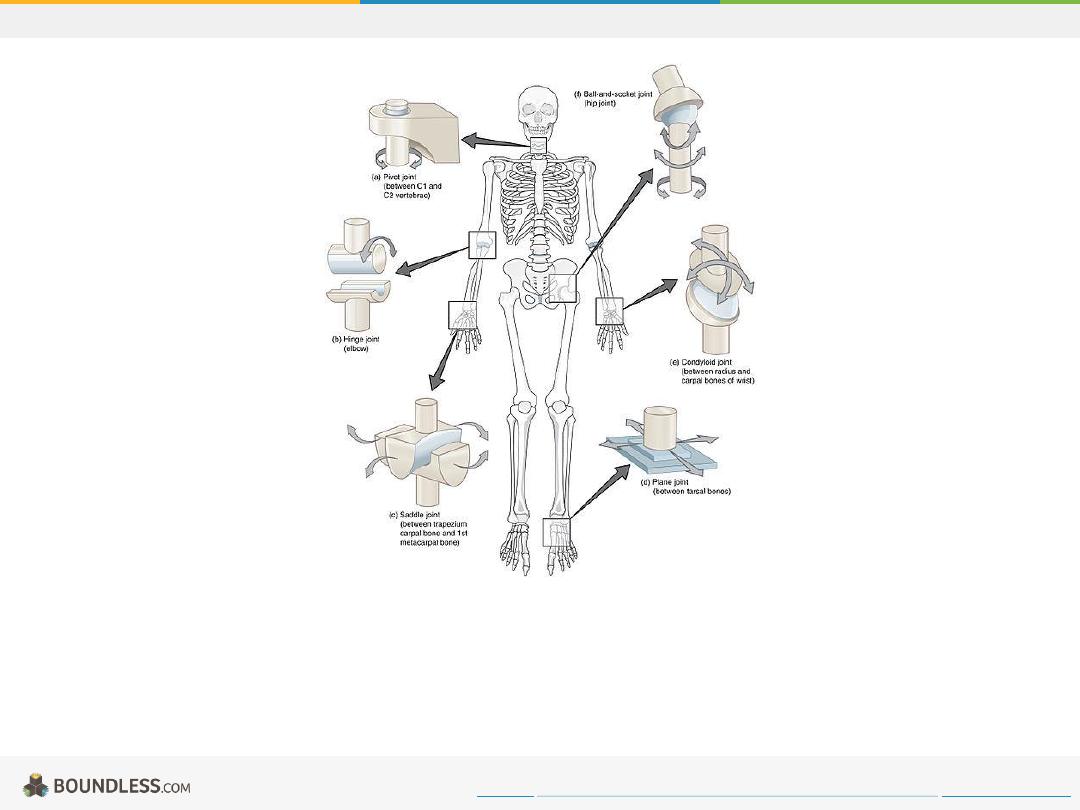The height and width of the screenshot is (810, 1080).
Task: Click the Boundless.com logo in footer
Action: click(107, 786)
